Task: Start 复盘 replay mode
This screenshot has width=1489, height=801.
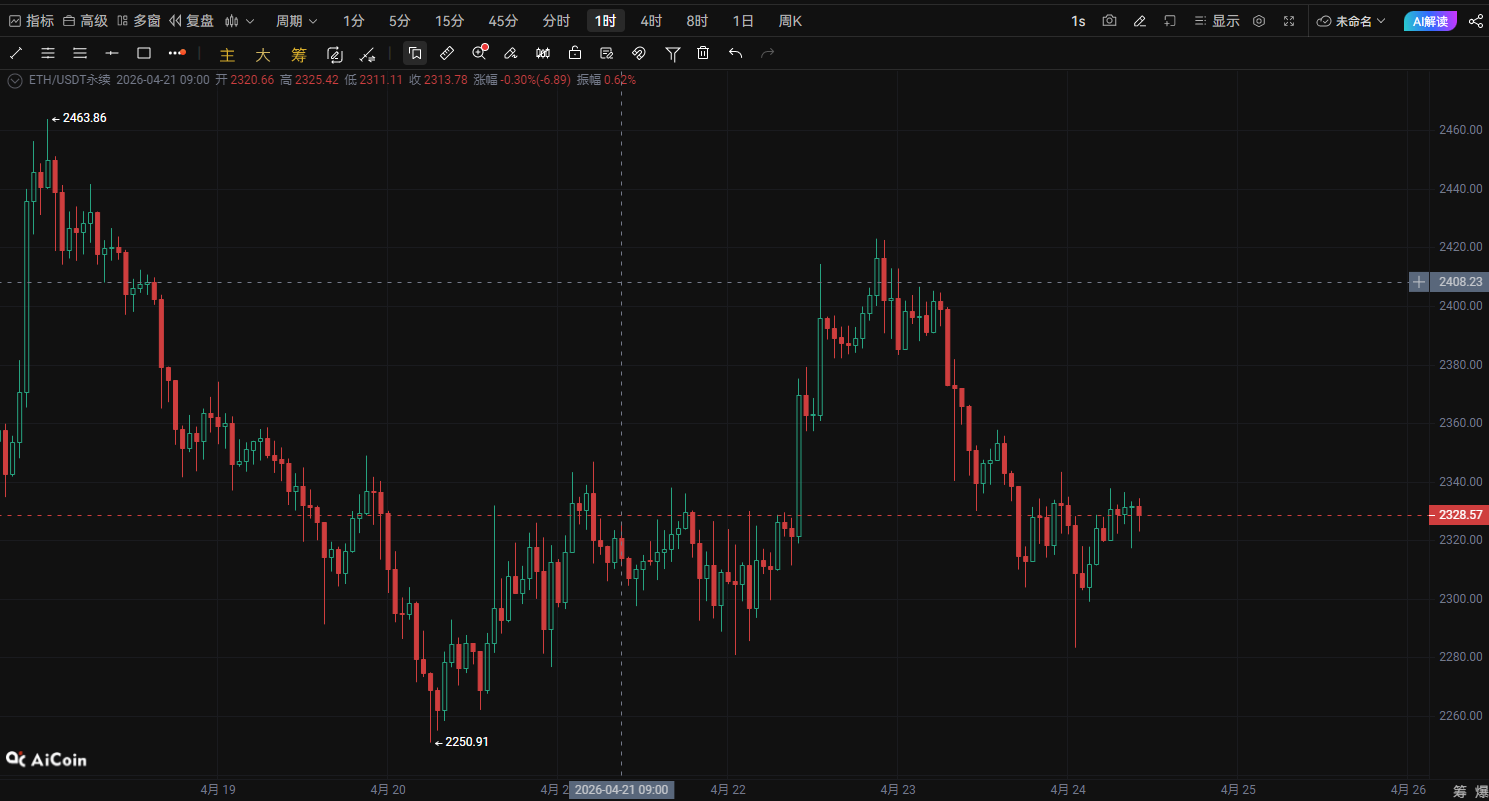Action: coord(191,21)
